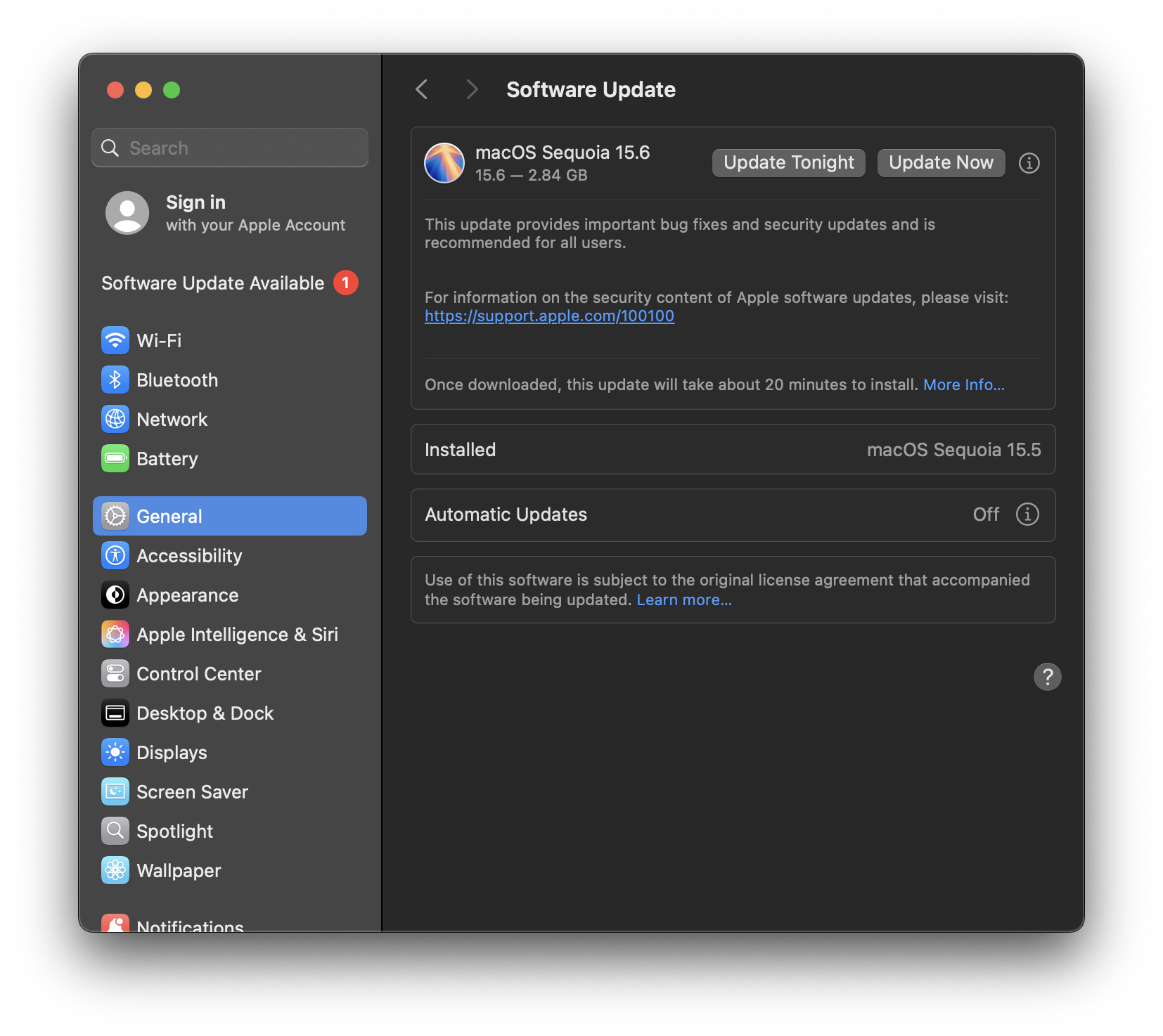Click the Software Update title
Viewport: 1163px width, 1036px height.
click(591, 90)
